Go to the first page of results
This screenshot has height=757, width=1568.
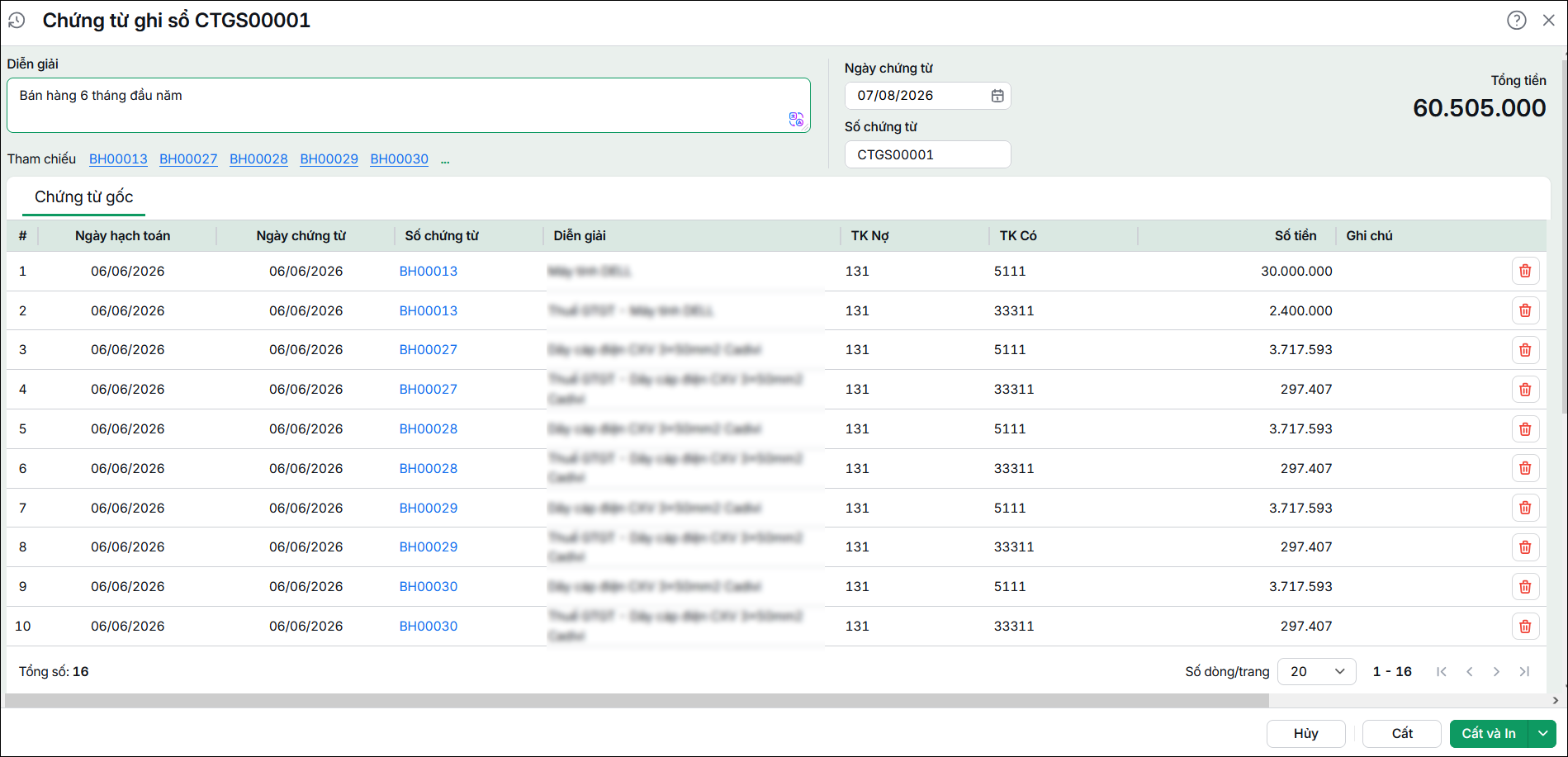(x=1442, y=672)
